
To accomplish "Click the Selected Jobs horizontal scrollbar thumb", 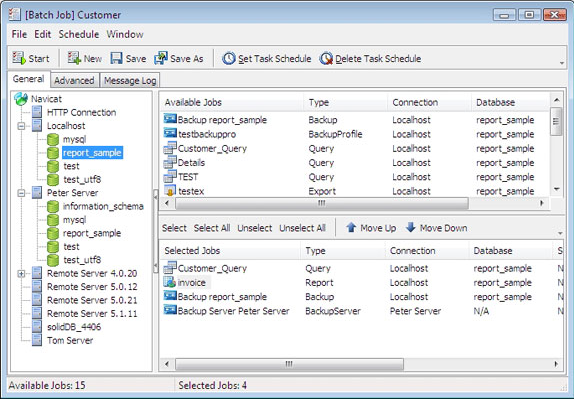I will coord(290,364).
